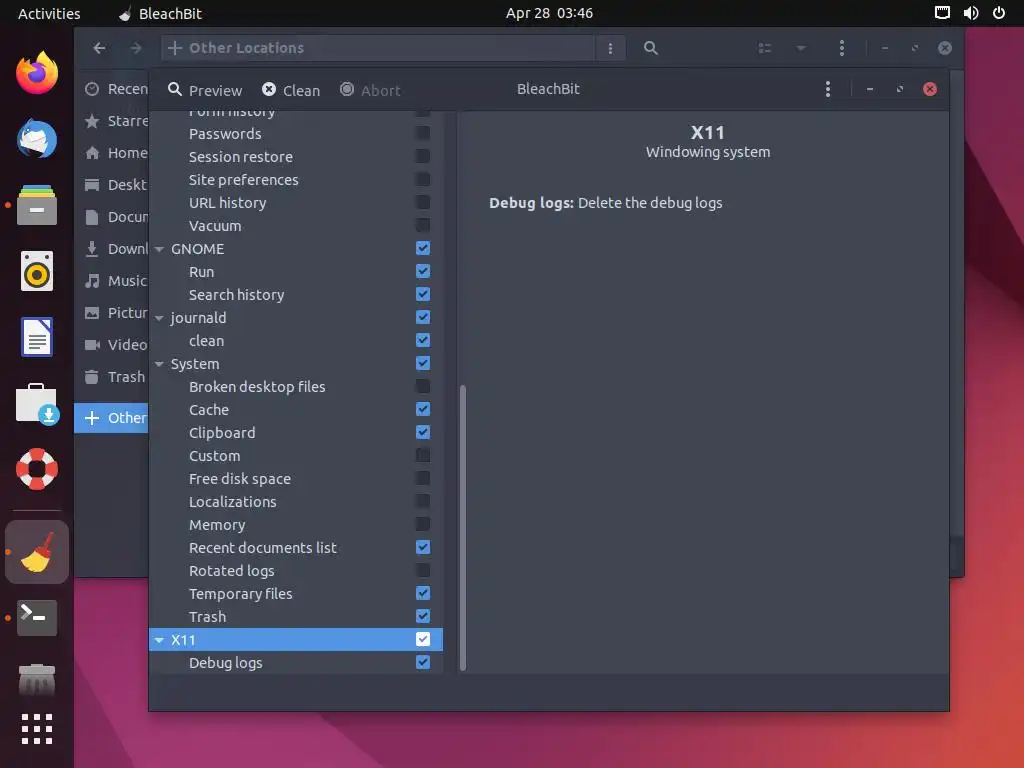Select Trash in Files sidebar
The height and width of the screenshot is (768, 1024).
pos(112,377)
